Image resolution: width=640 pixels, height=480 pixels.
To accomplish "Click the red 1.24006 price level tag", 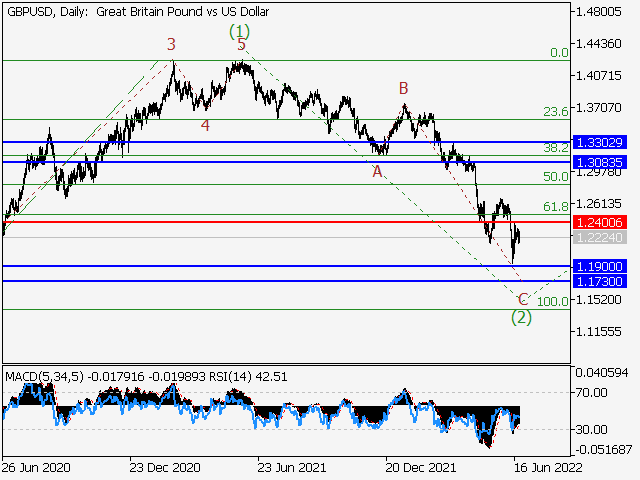I will (x=599, y=222).
